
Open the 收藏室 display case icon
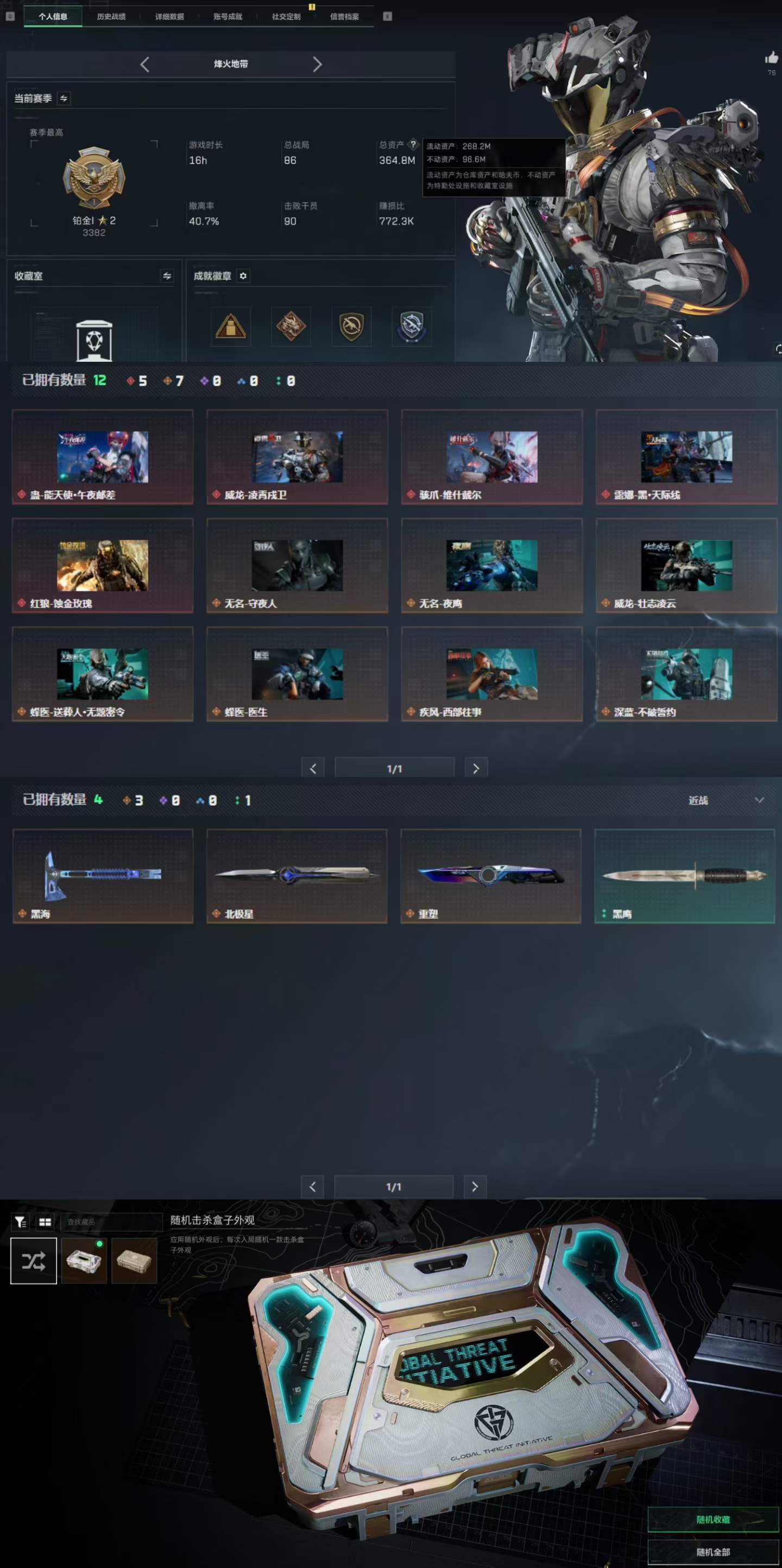pyautogui.click(x=94, y=340)
